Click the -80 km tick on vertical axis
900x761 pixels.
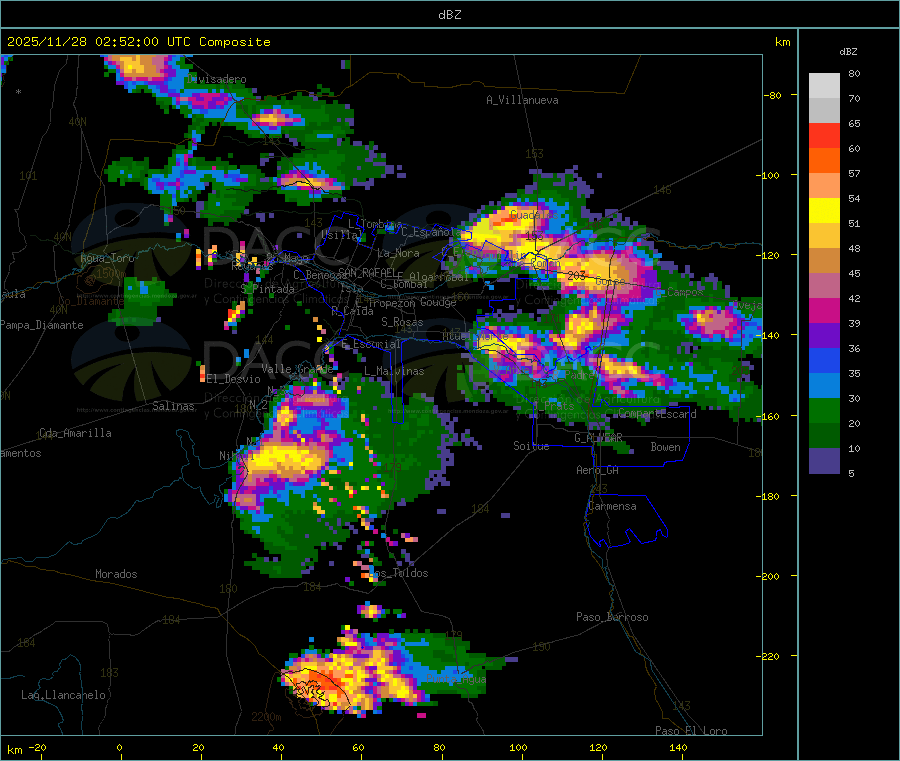[773, 95]
